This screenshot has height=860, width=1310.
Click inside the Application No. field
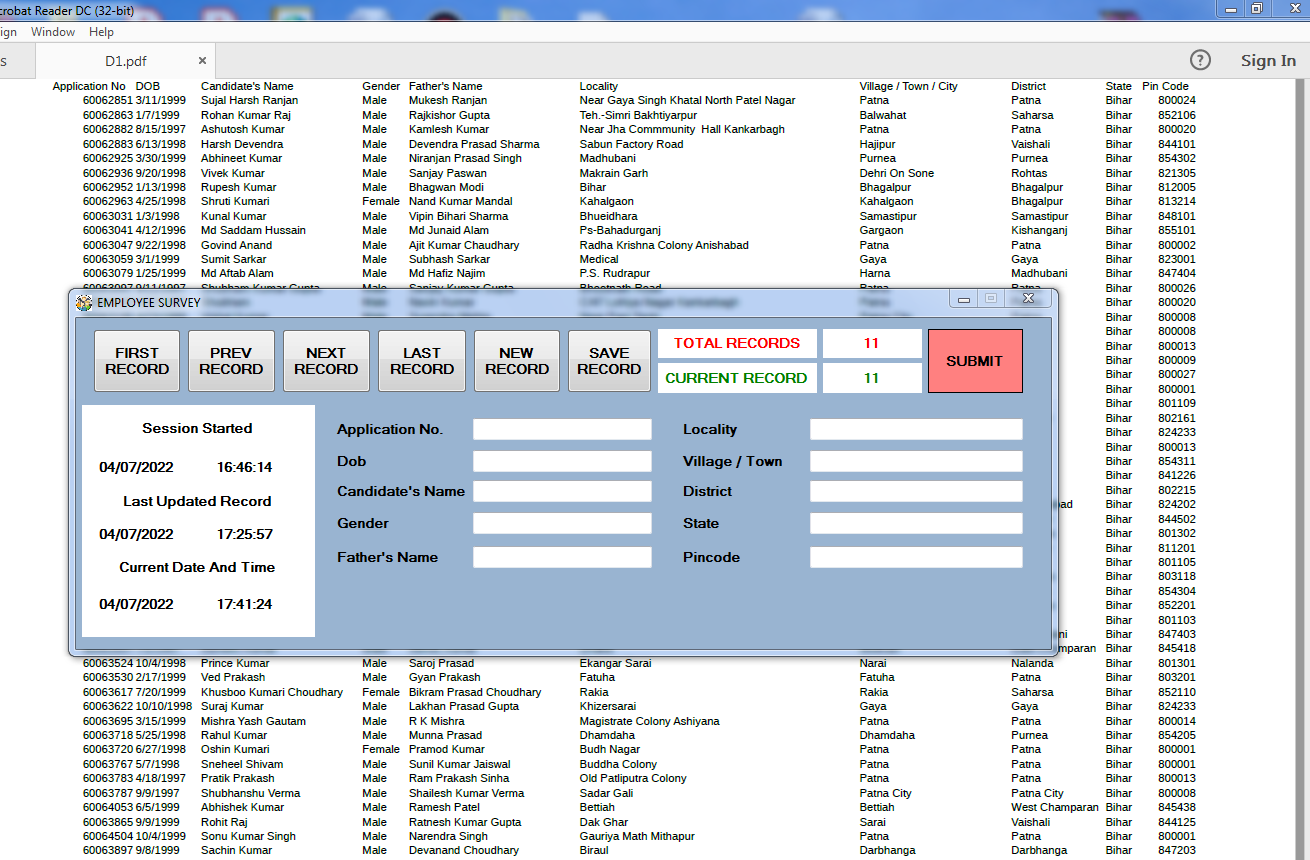click(x=562, y=428)
